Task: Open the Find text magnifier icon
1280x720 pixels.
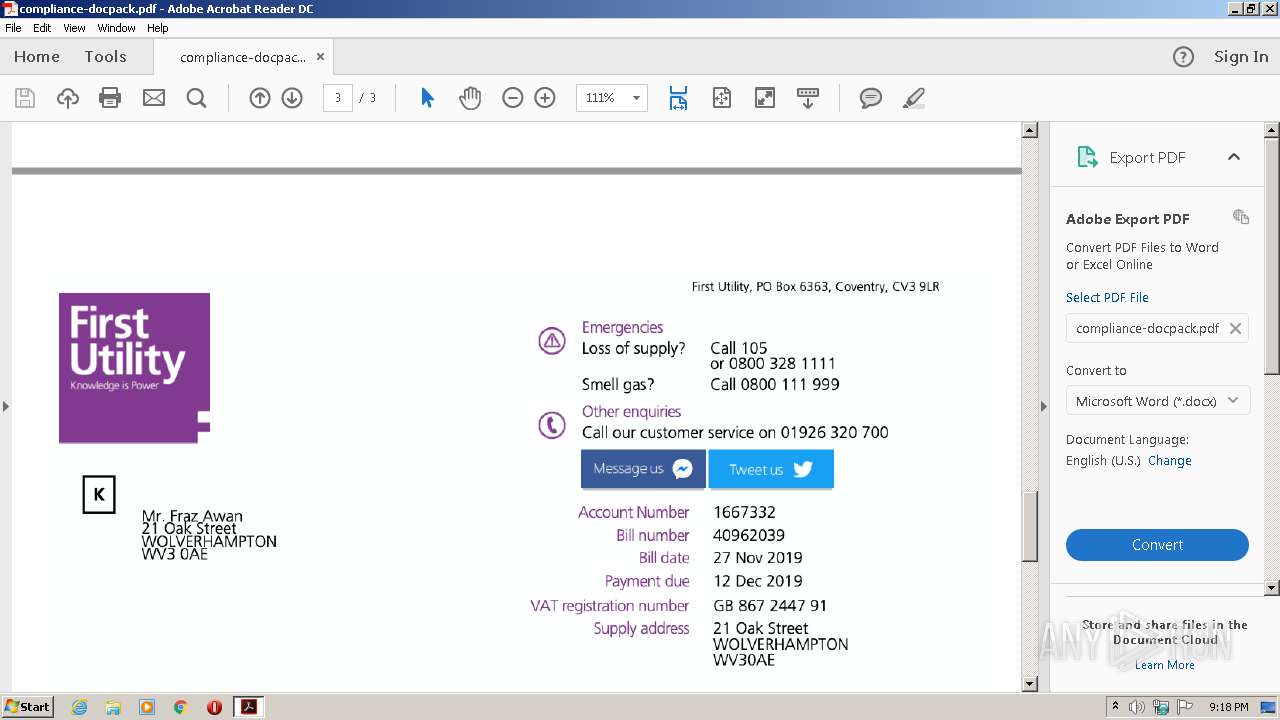Action: 197,98
